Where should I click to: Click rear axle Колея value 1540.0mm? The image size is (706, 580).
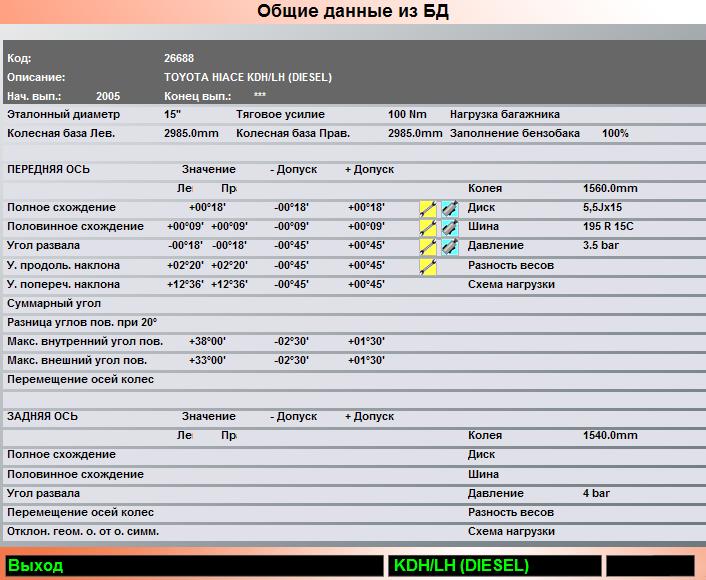tap(610, 435)
